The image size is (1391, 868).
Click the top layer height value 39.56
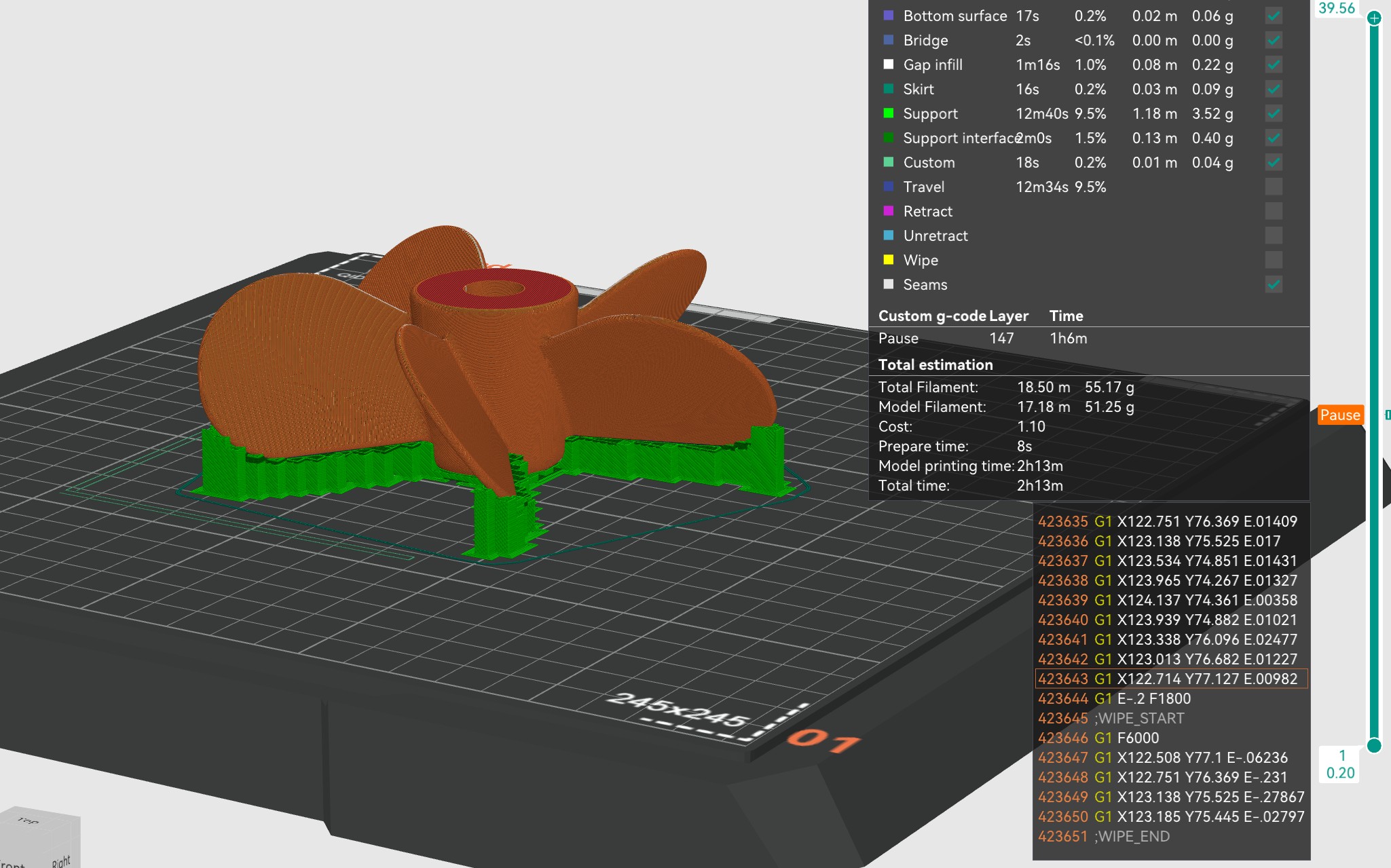coord(1336,8)
